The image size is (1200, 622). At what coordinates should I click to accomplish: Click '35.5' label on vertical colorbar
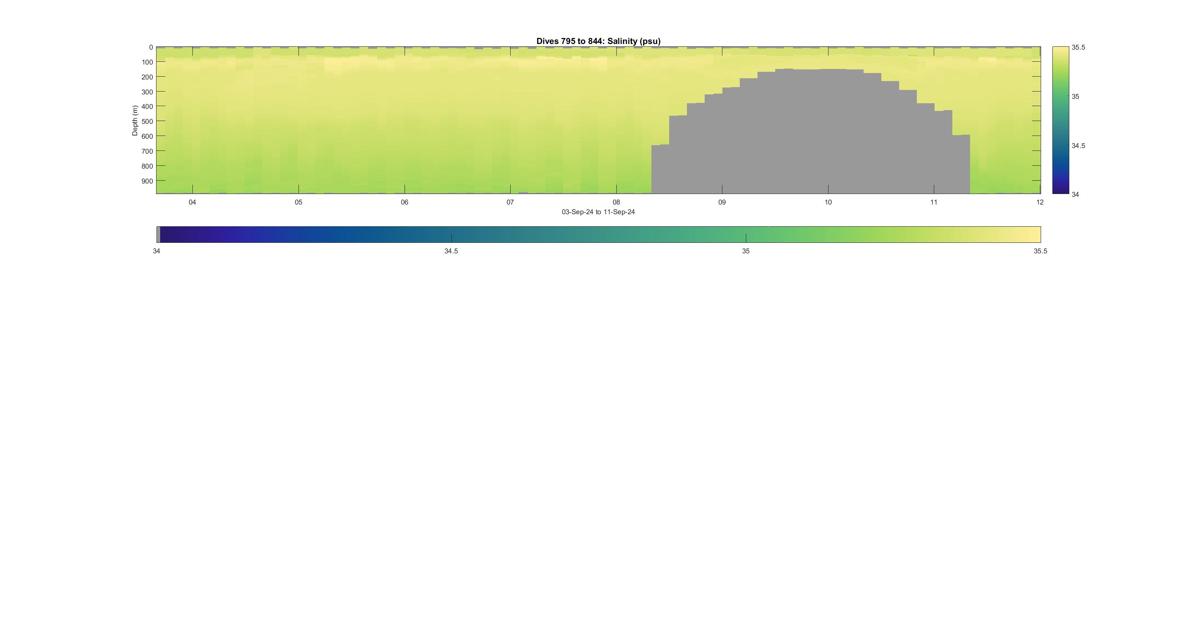click(1079, 47)
